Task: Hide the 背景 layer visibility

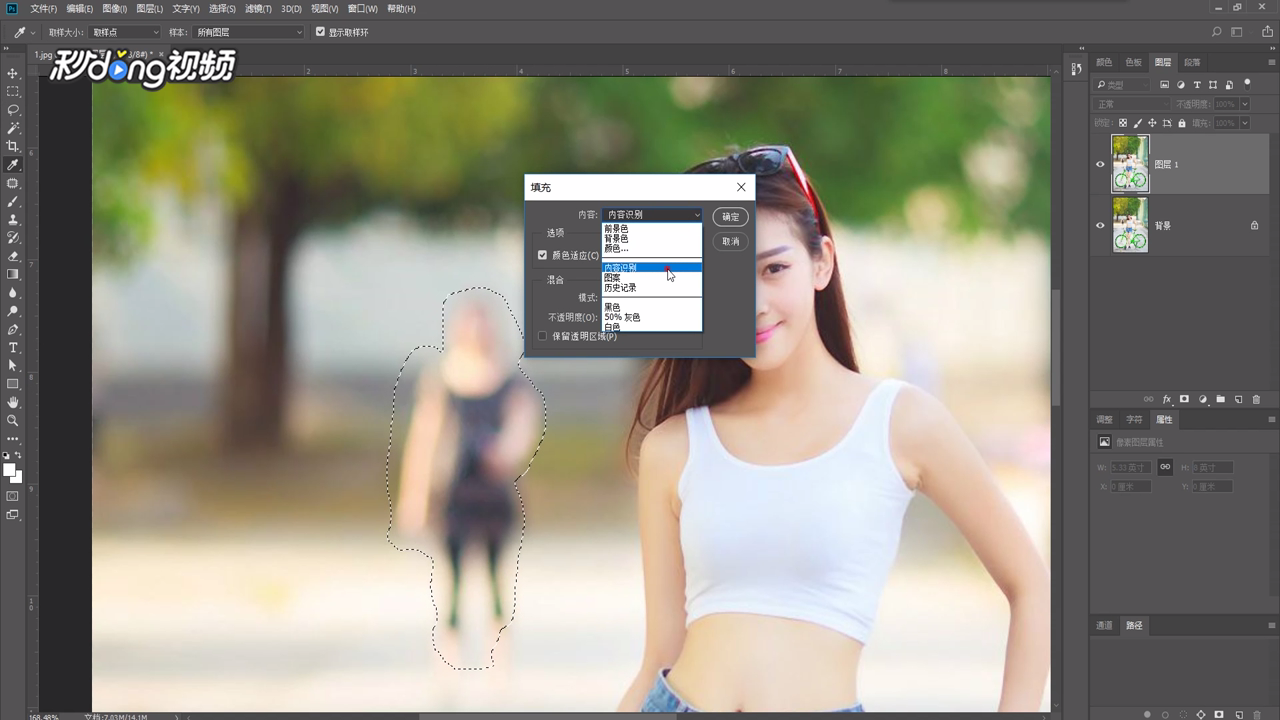Action: [x=1101, y=225]
